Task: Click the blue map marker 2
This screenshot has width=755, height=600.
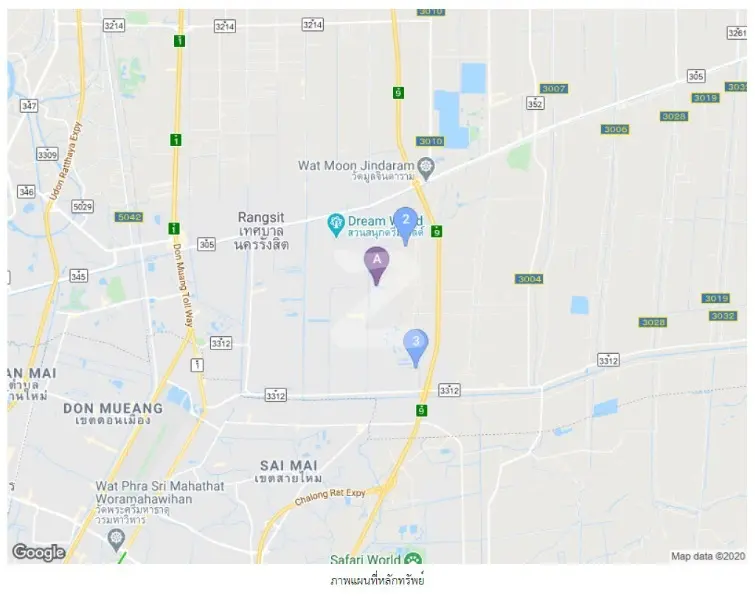Action: 405,226
